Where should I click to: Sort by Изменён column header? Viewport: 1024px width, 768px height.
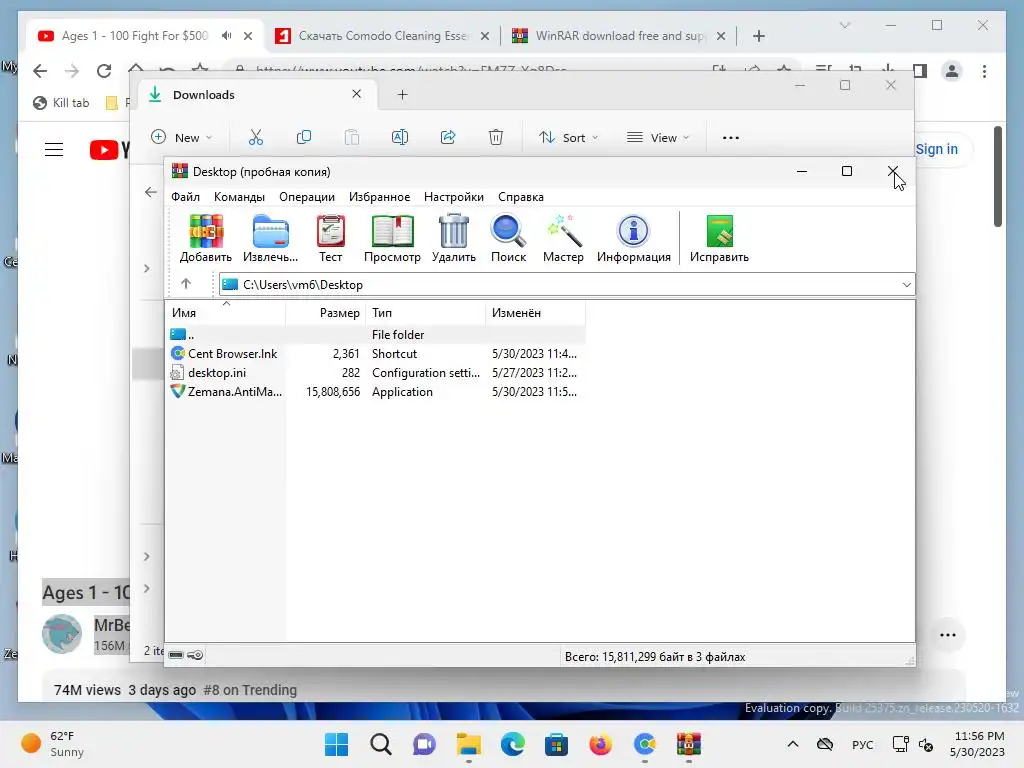click(x=536, y=313)
